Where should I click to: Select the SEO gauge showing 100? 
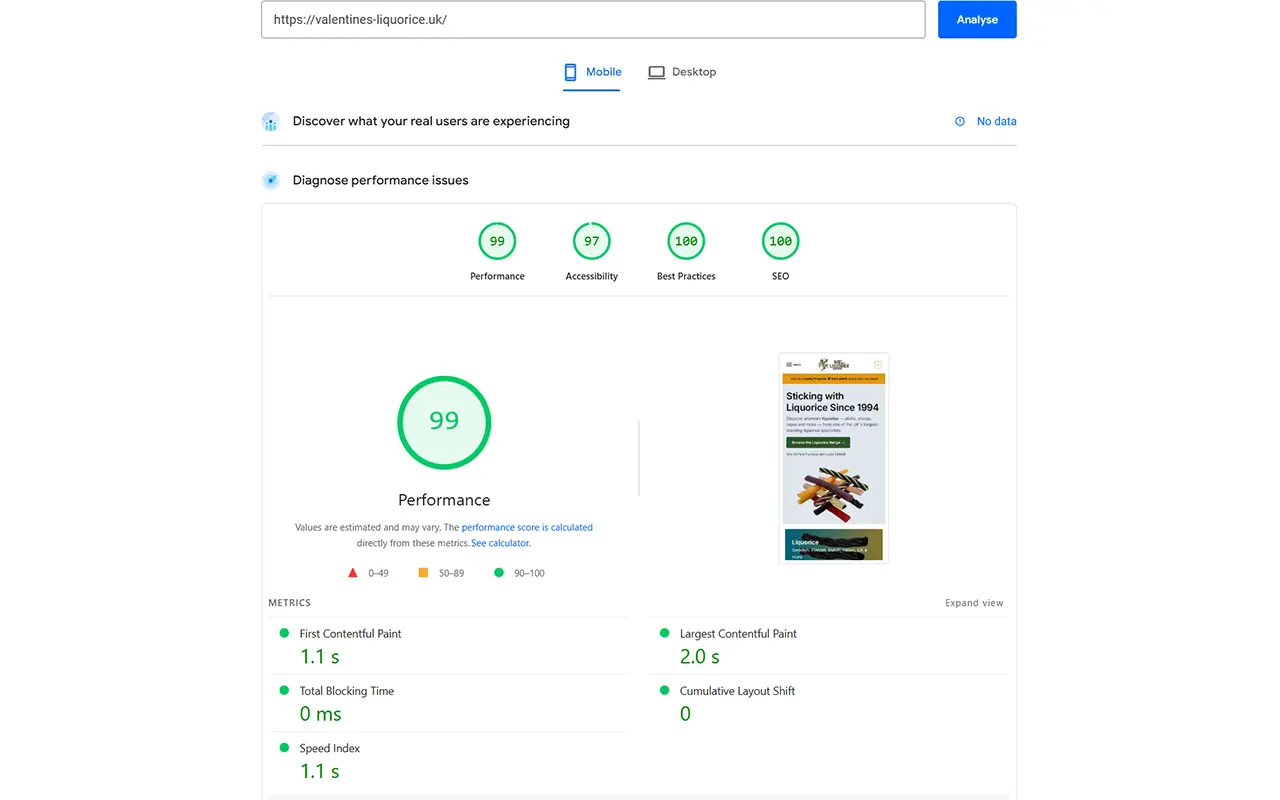pos(780,240)
